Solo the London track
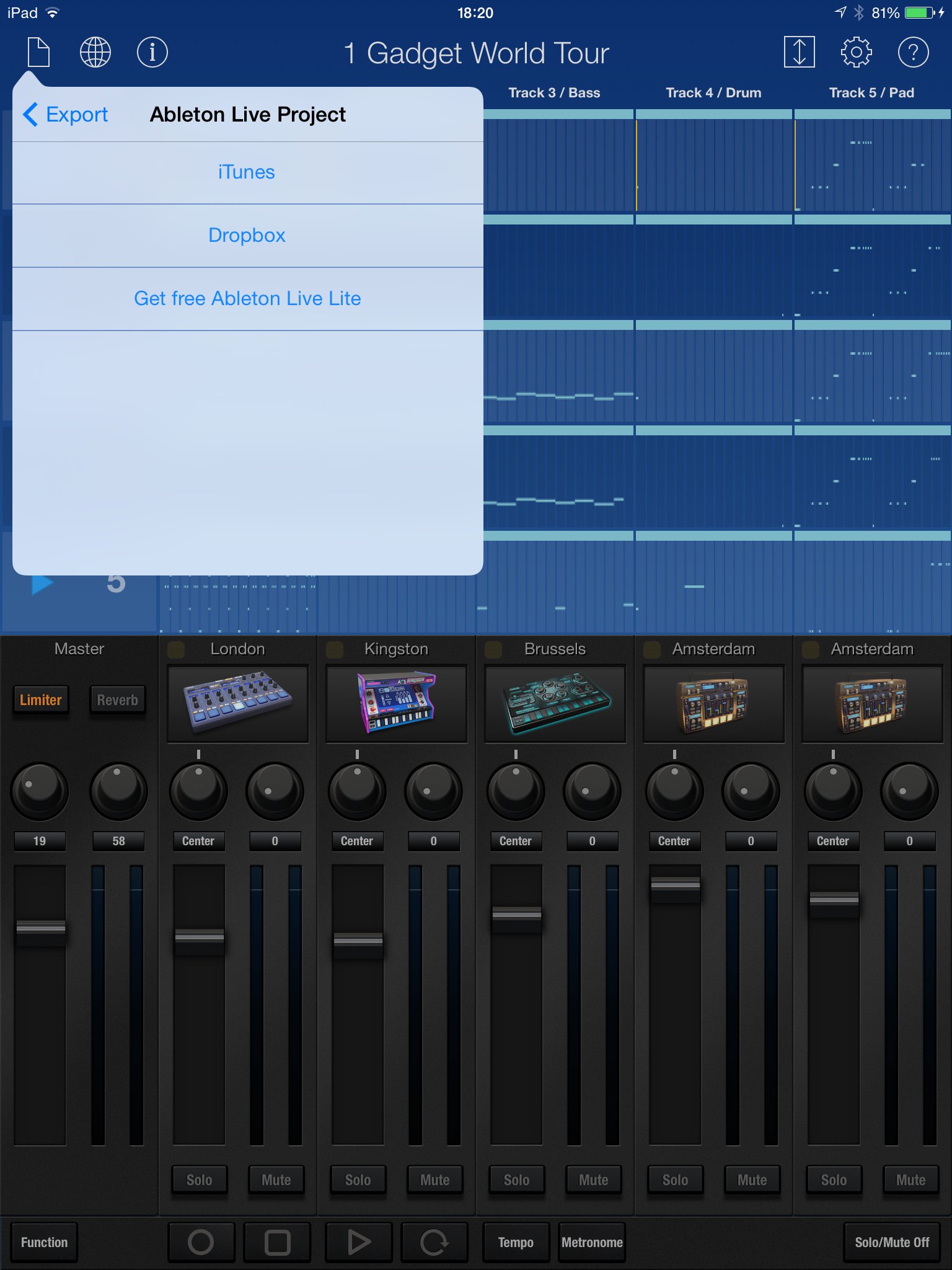The width and height of the screenshot is (952, 1270). click(x=200, y=1179)
